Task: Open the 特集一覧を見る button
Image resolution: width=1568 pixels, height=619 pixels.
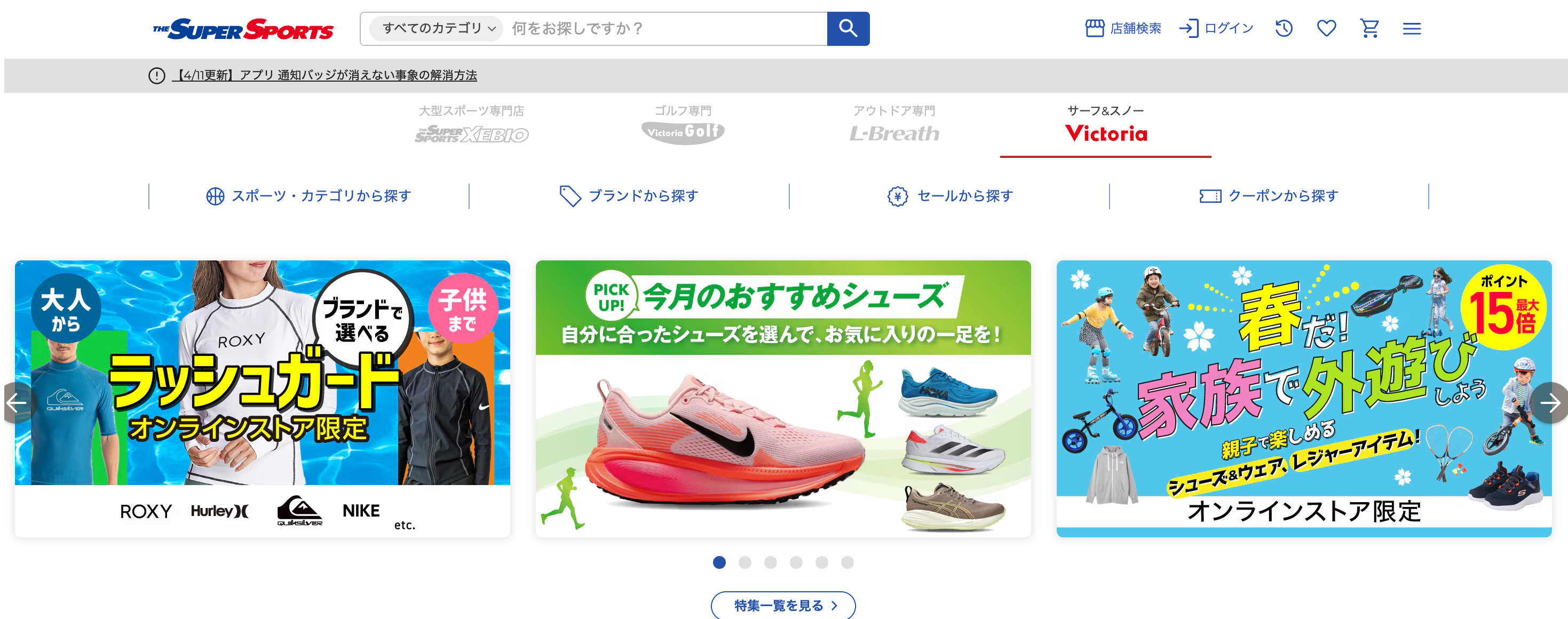Action: (x=783, y=605)
